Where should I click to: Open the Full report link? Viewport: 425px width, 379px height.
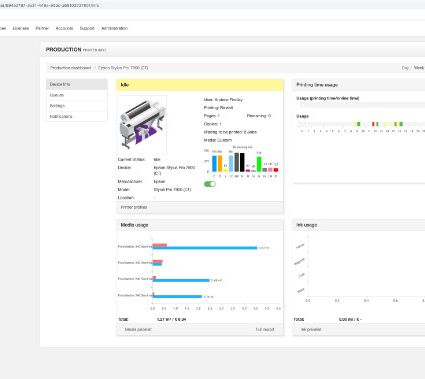[x=265, y=329]
